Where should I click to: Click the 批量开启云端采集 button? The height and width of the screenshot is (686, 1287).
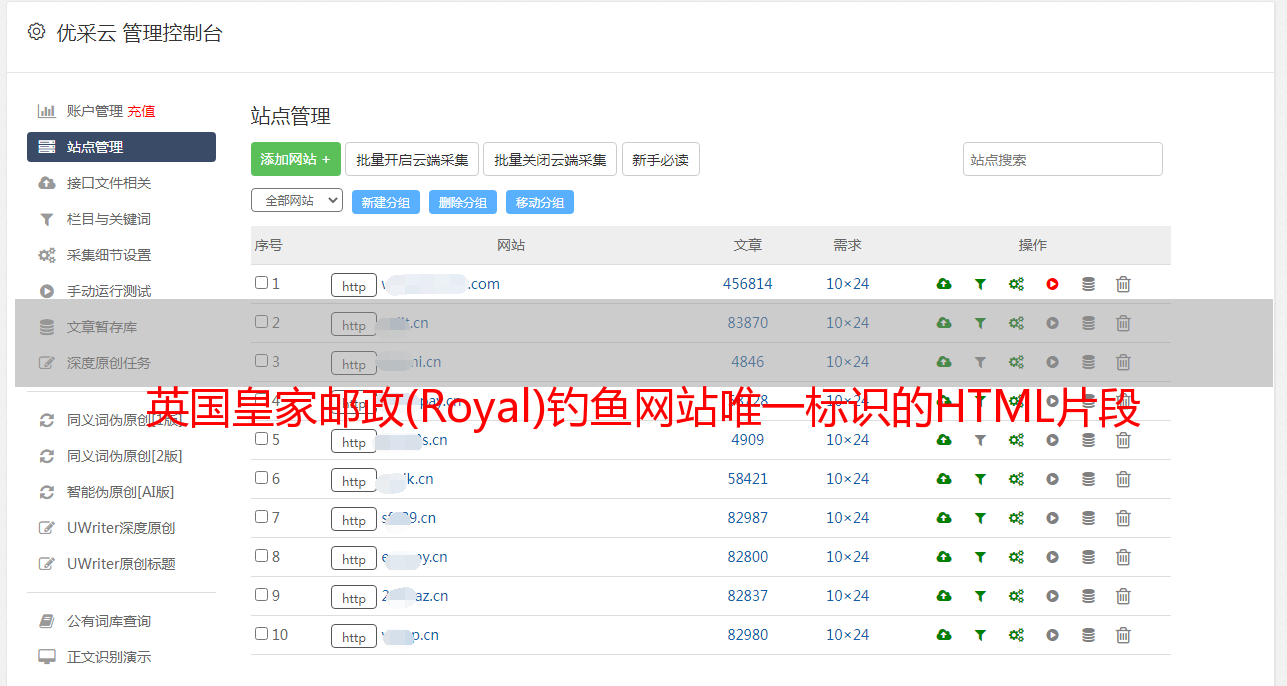tap(412, 159)
